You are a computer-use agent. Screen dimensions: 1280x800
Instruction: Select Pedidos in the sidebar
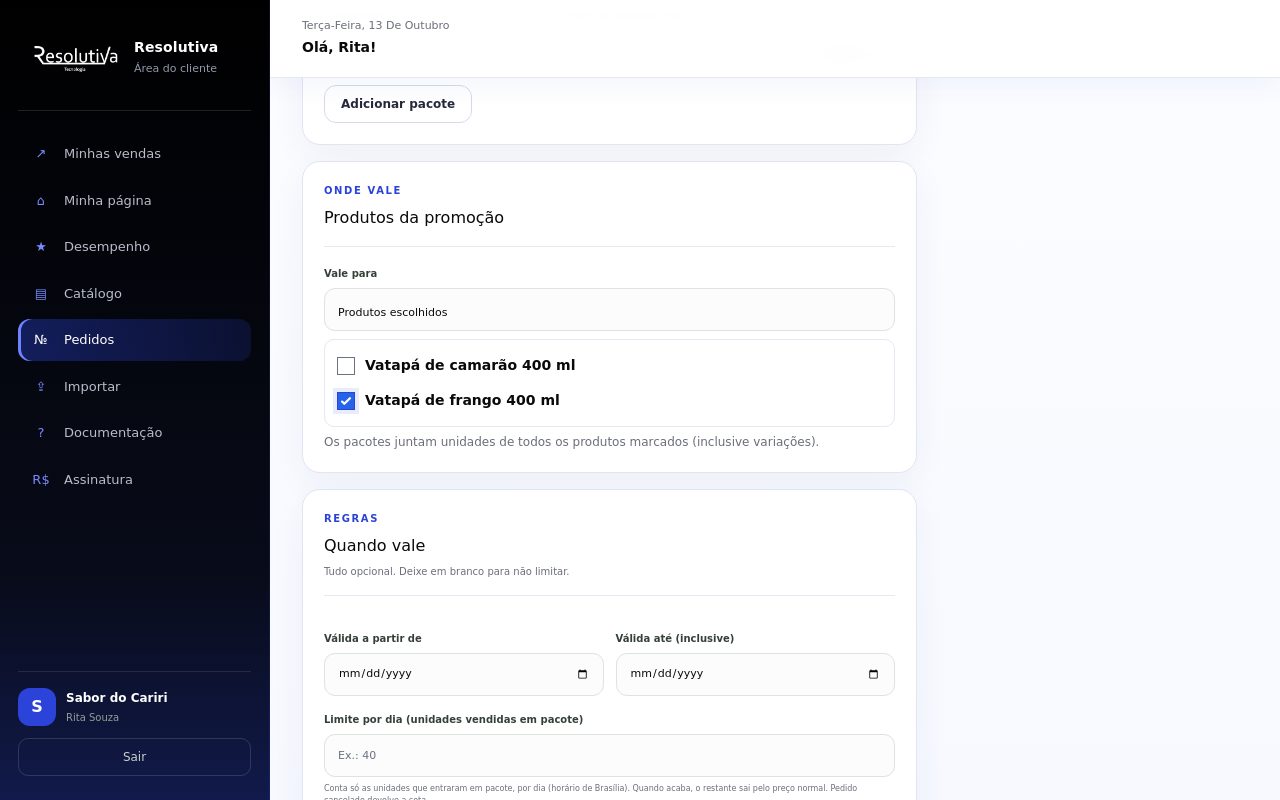point(134,340)
